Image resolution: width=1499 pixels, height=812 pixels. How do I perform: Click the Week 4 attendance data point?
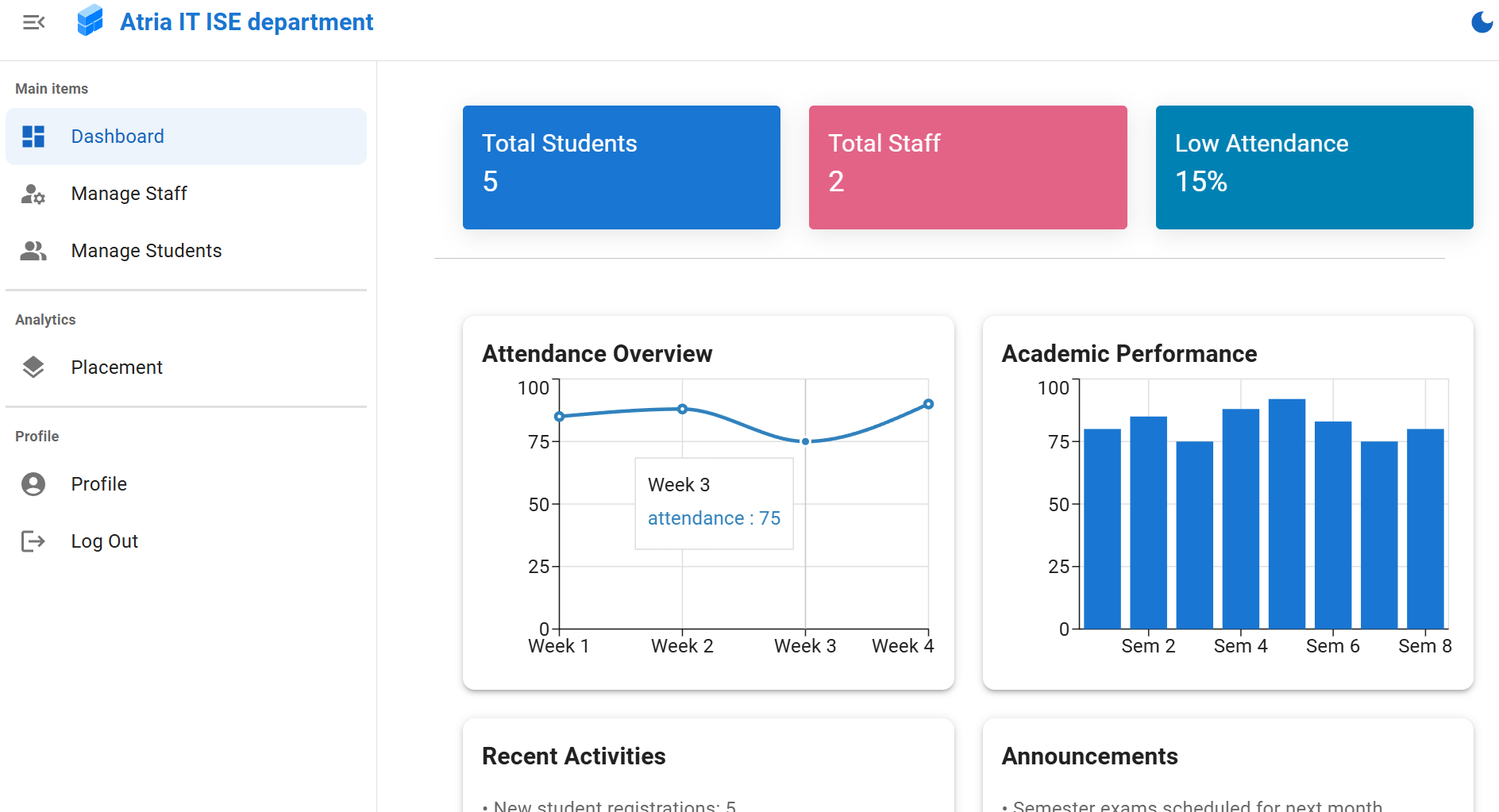coord(928,404)
